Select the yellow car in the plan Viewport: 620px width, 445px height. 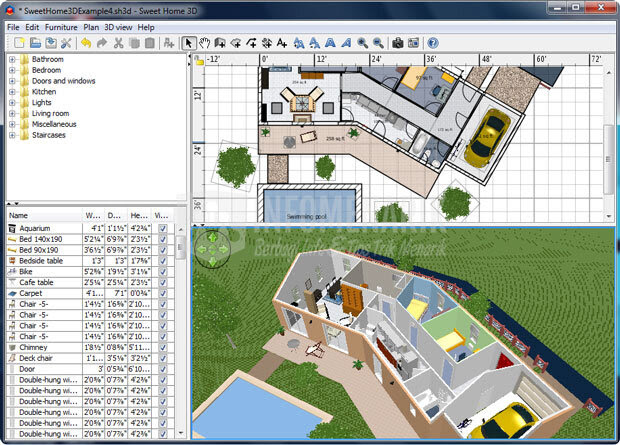[x=487, y=138]
